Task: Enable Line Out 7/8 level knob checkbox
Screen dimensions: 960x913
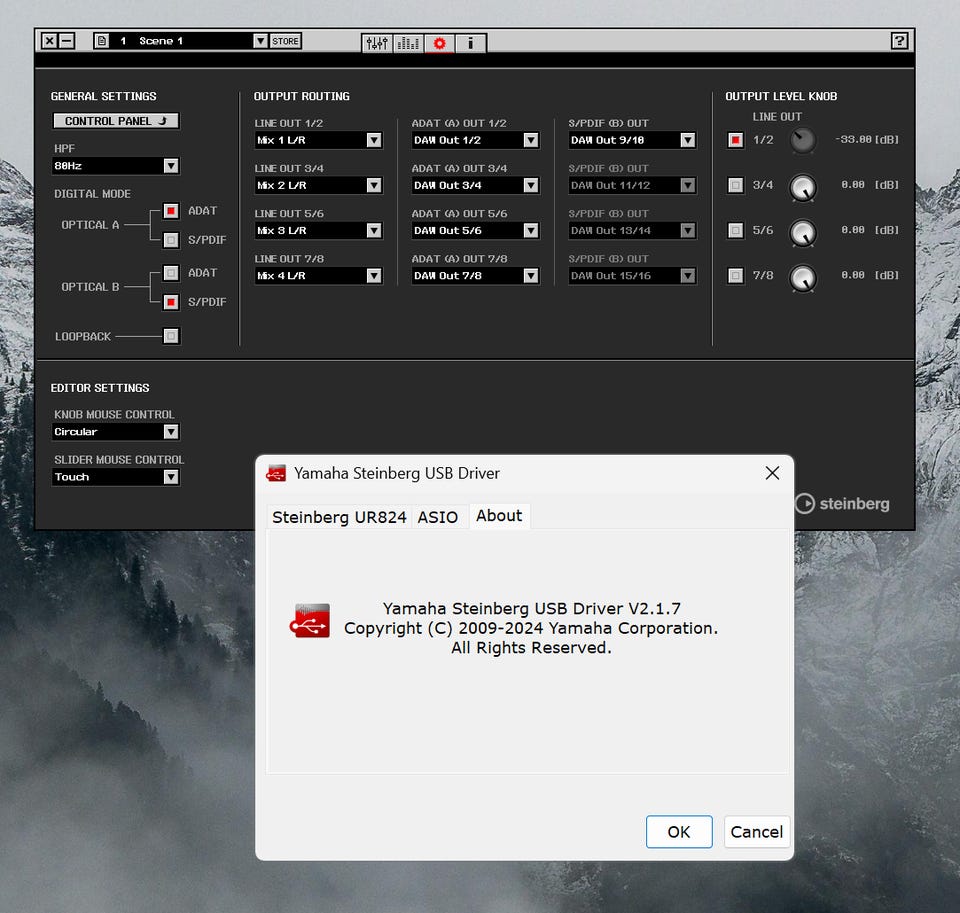Action: (736, 276)
